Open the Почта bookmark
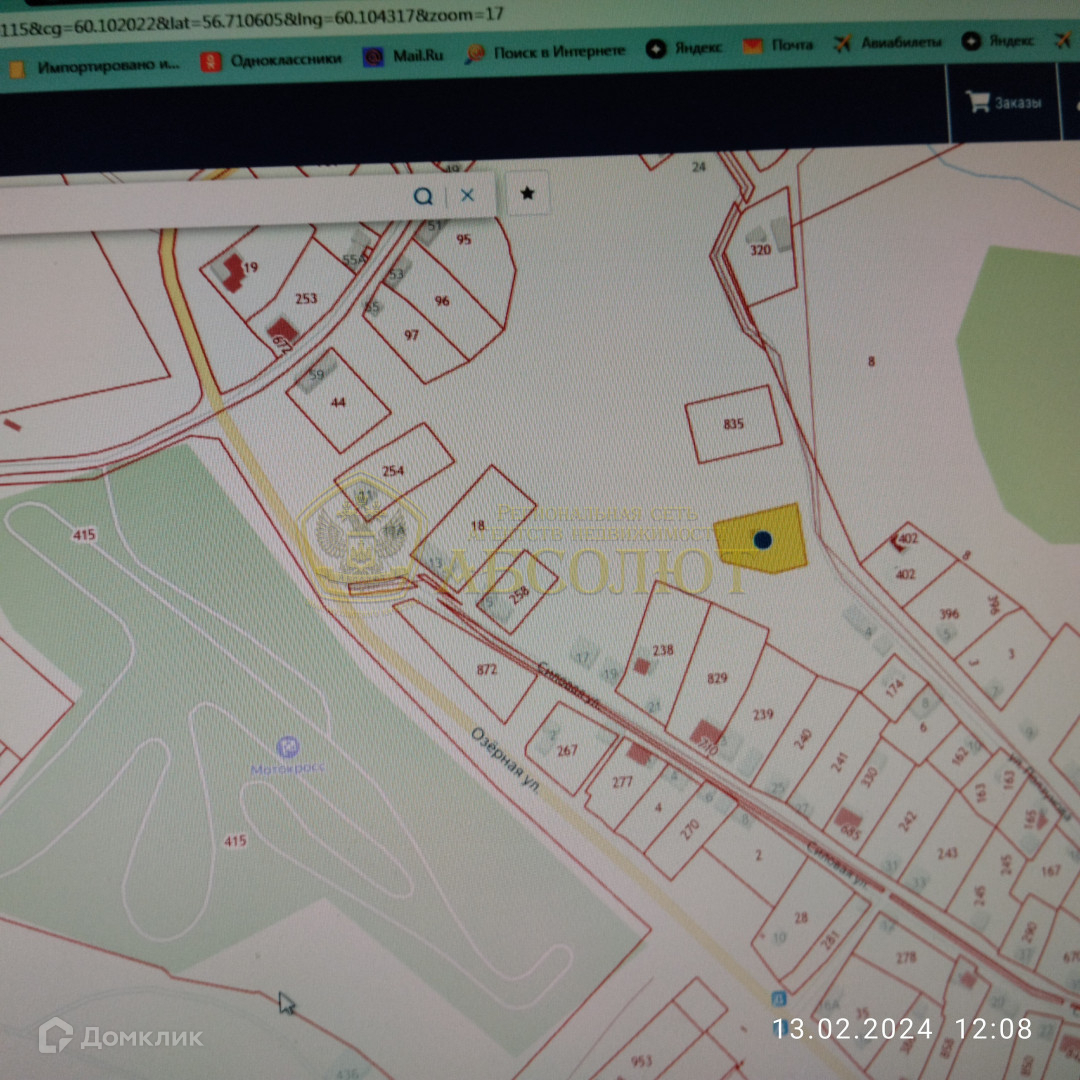 778,45
